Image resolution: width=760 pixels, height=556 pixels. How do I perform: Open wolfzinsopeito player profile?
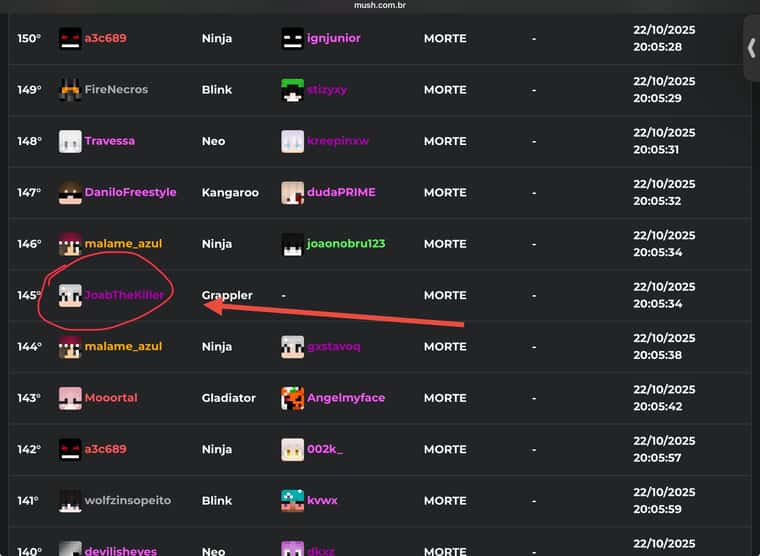[128, 501]
